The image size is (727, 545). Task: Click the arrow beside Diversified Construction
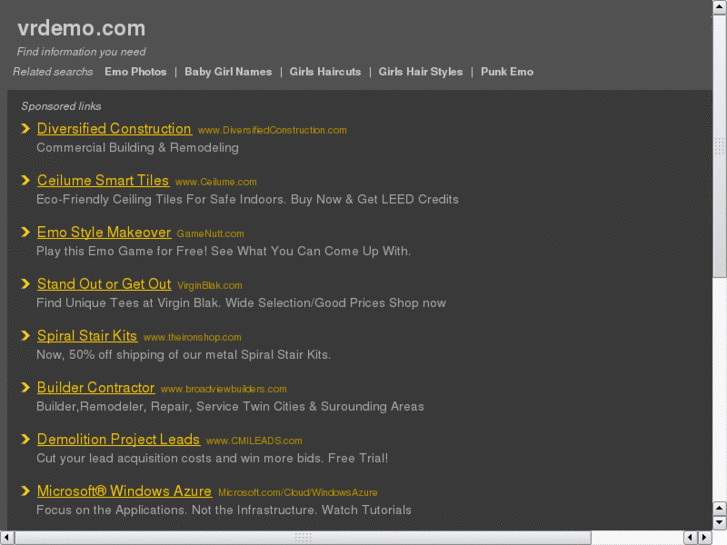[26, 128]
